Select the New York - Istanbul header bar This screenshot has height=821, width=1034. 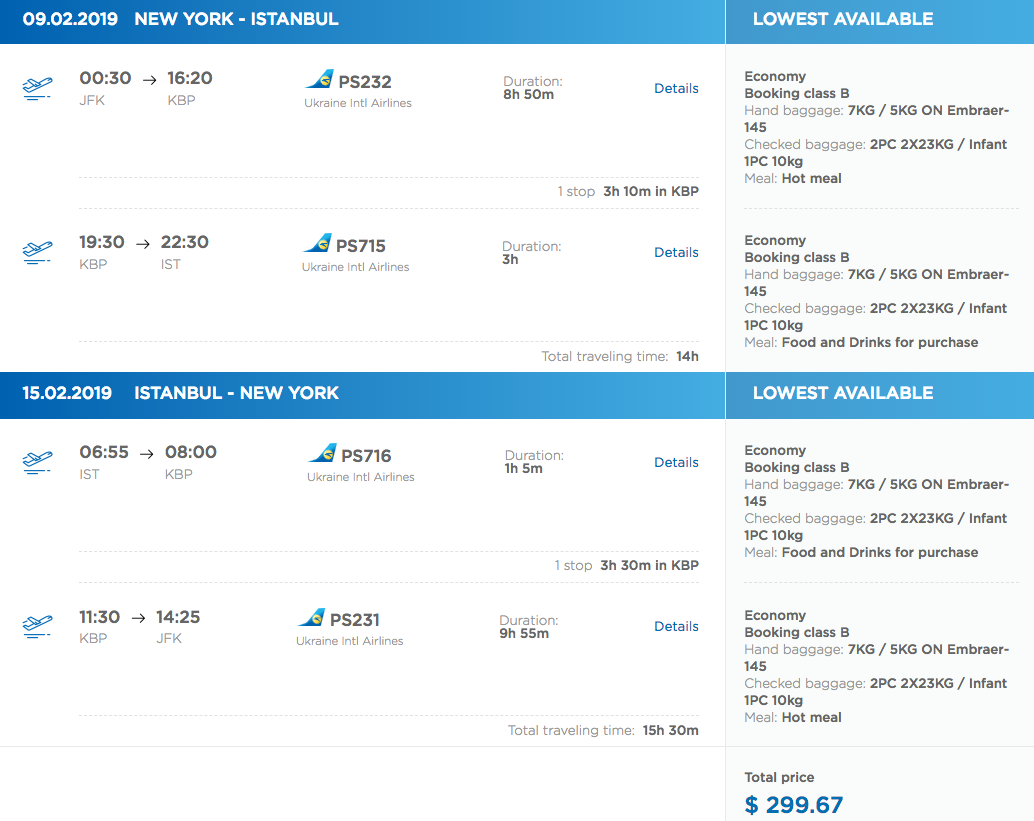coord(362,20)
